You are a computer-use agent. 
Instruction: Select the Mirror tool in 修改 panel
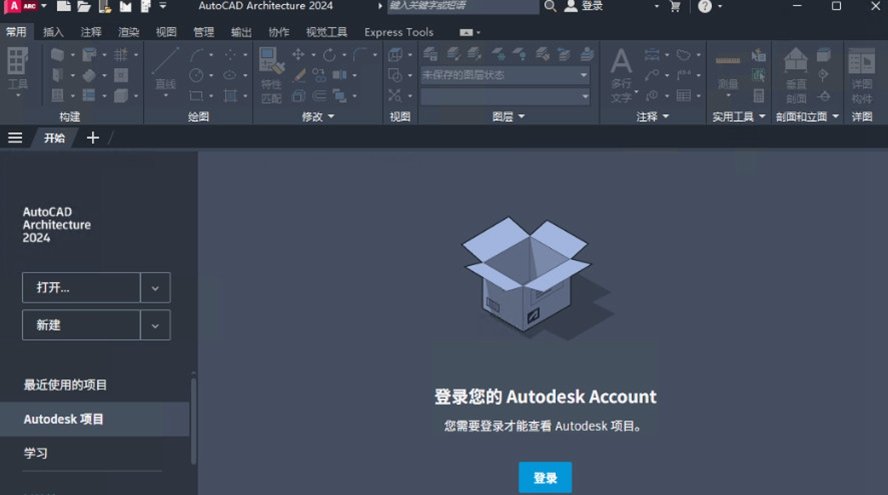pos(339,75)
